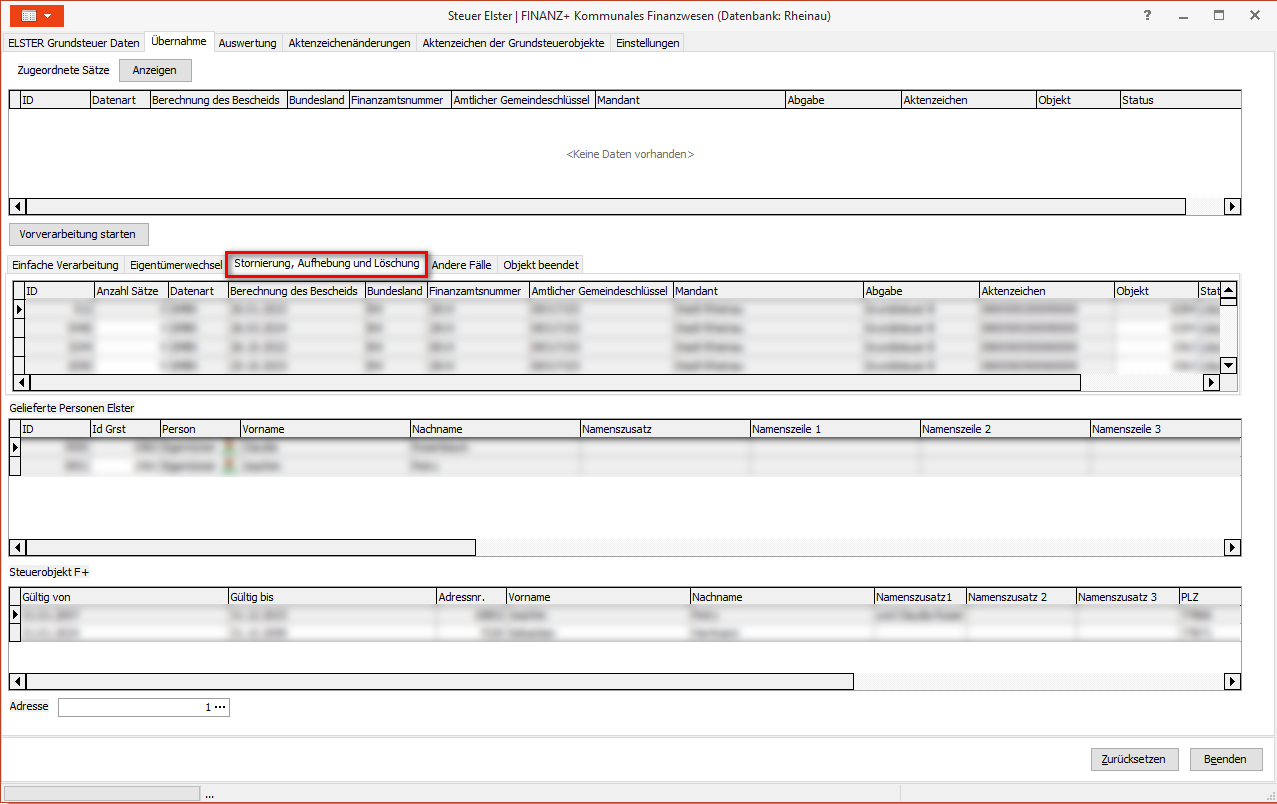Click the down scroll arrow in Stornierung grid
This screenshot has height=804, width=1277.
(1228, 365)
